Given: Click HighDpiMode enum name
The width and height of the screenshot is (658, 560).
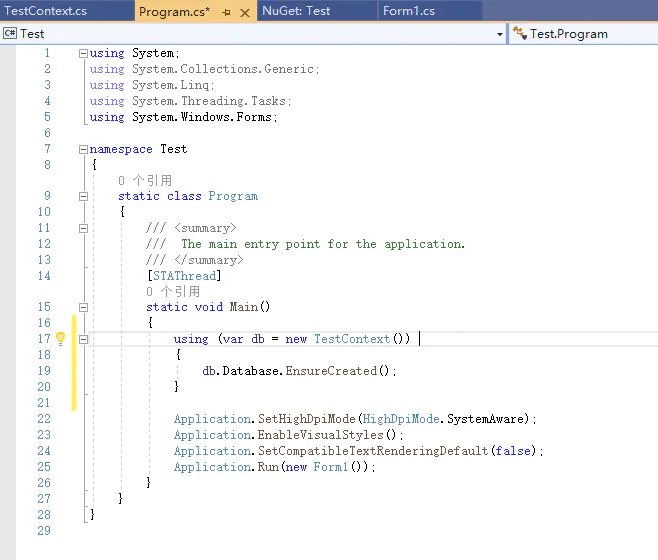Looking at the screenshot, I should (401, 419).
